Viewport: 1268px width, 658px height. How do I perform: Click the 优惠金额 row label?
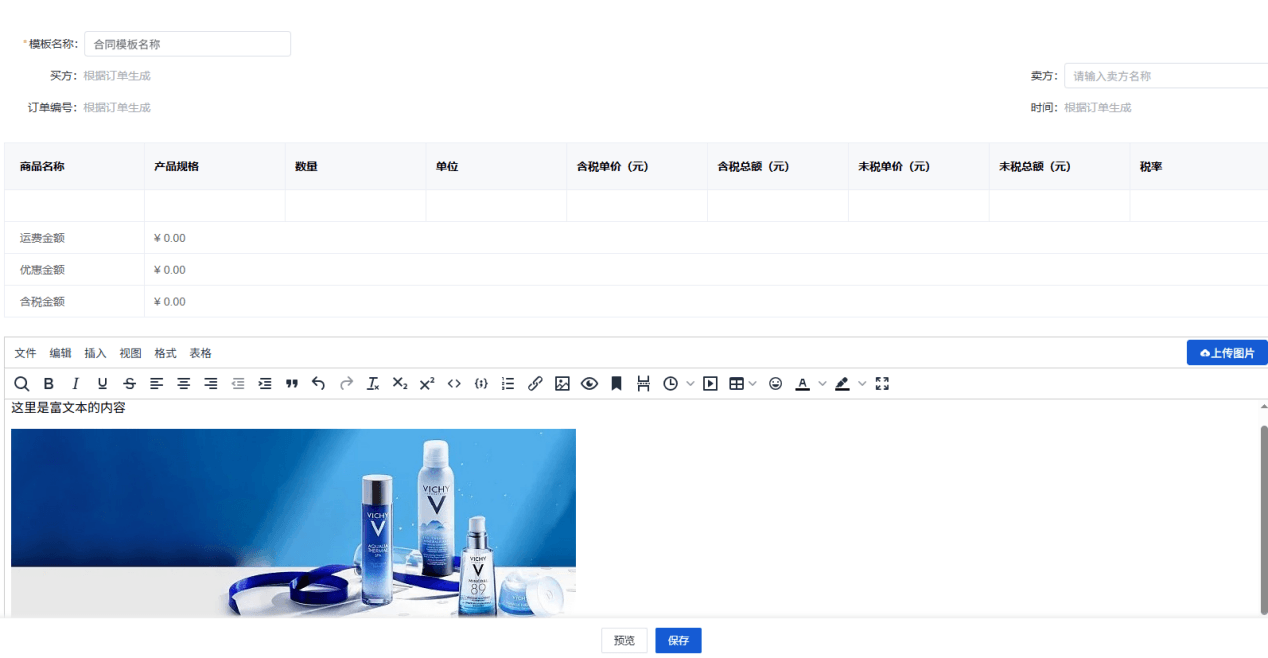(42, 270)
